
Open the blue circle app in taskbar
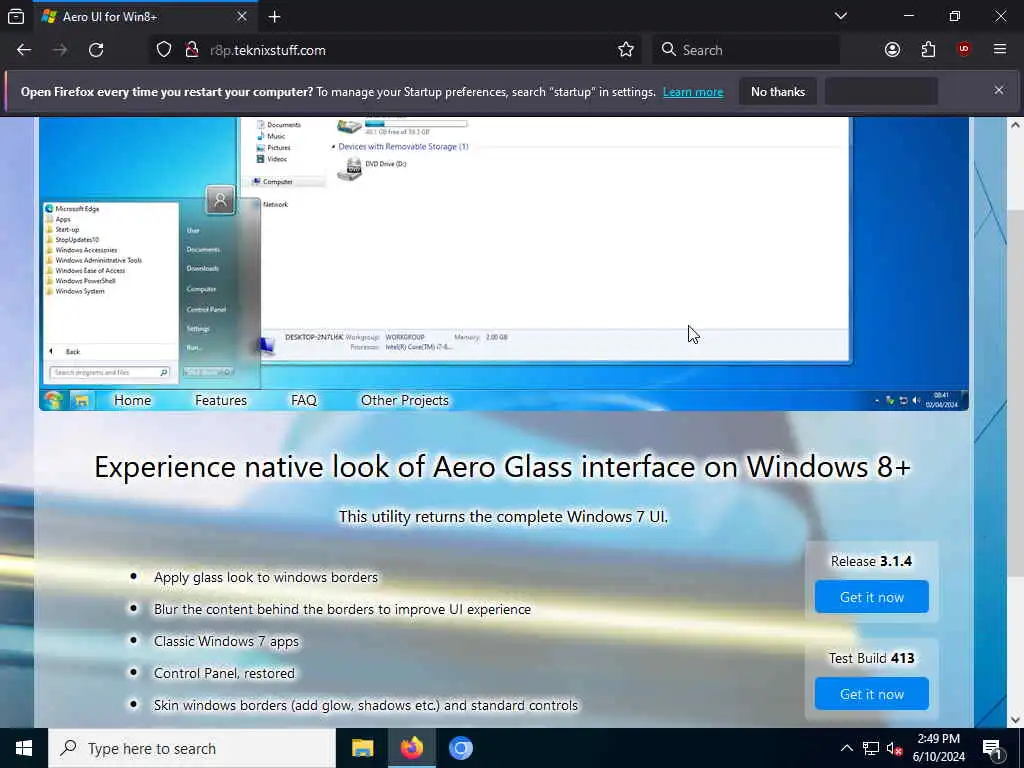tap(460, 748)
